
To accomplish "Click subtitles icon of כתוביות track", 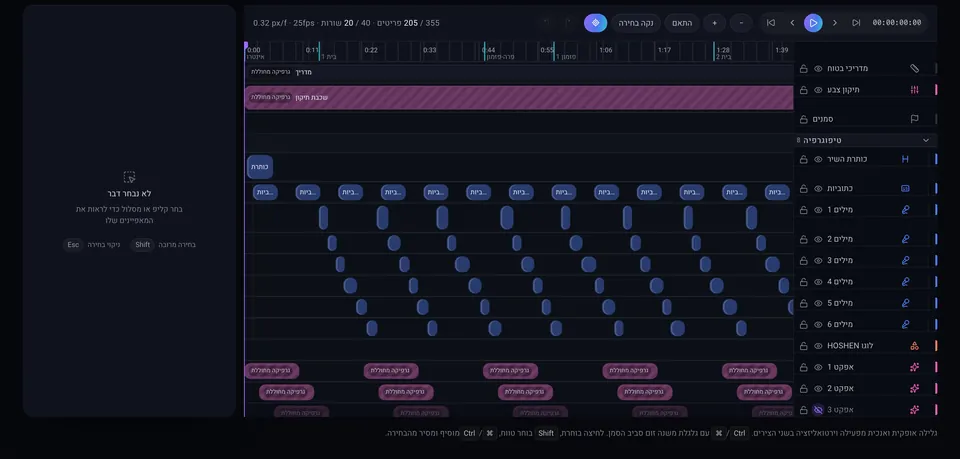I will pyautogui.click(x=905, y=188).
